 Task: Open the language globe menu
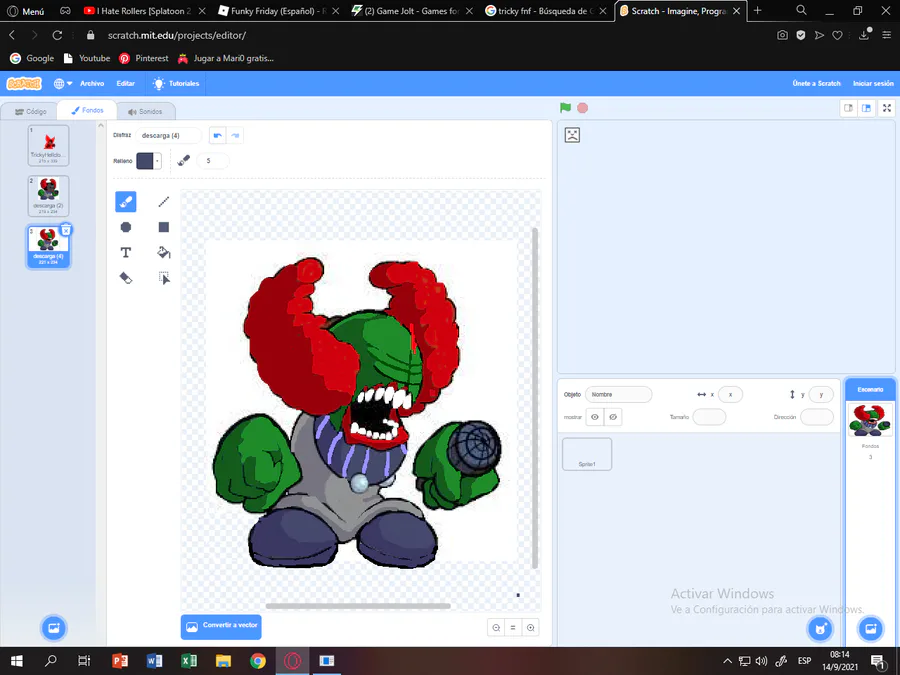[x=63, y=84]
